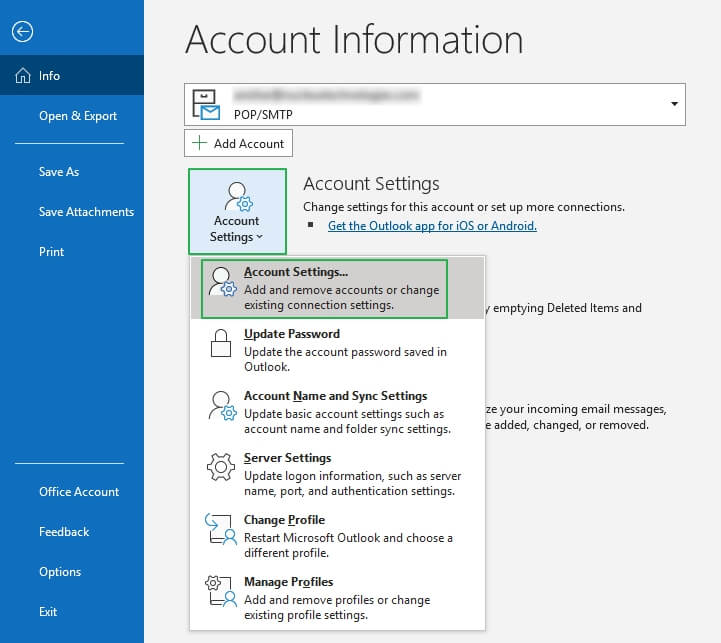This screenshot has height=643, width=721.
Task: Open Server Settings from the menu
Action: click(337, 474)
